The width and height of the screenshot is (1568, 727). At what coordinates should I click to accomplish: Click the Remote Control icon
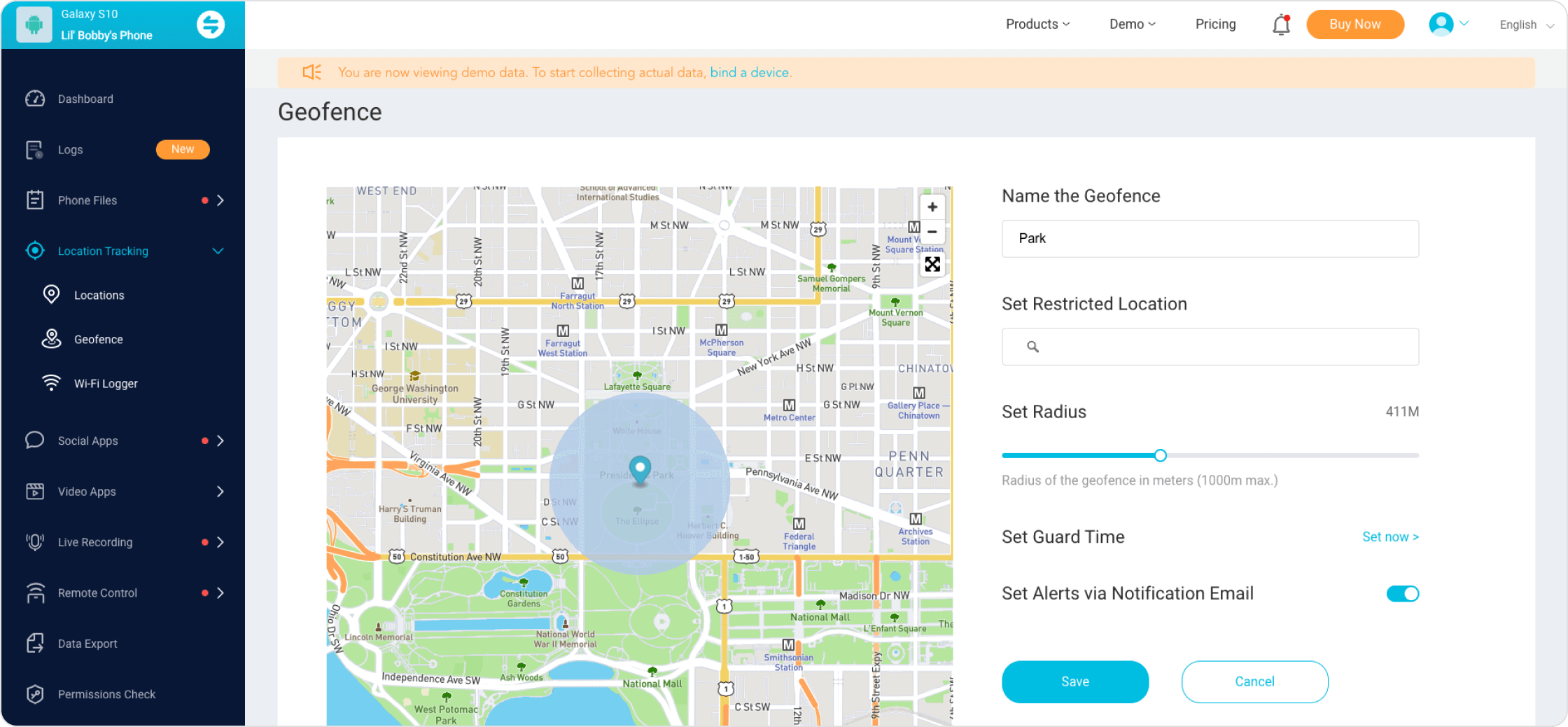[35, 593]
